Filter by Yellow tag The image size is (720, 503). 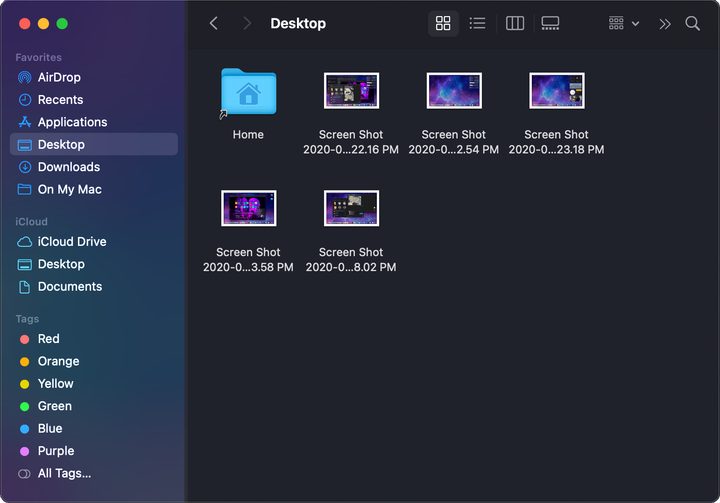[x=94, y=384]
